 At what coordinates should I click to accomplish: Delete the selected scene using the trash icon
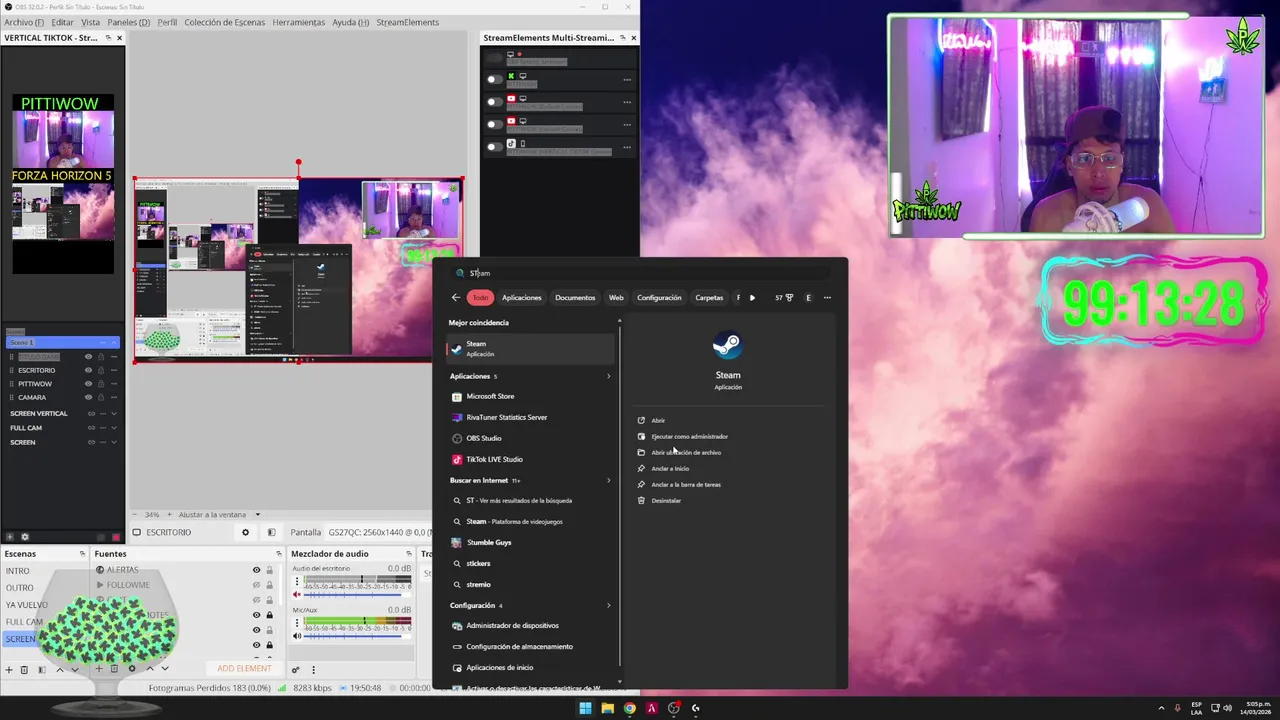pyautogui.click(x=24, y=669)
